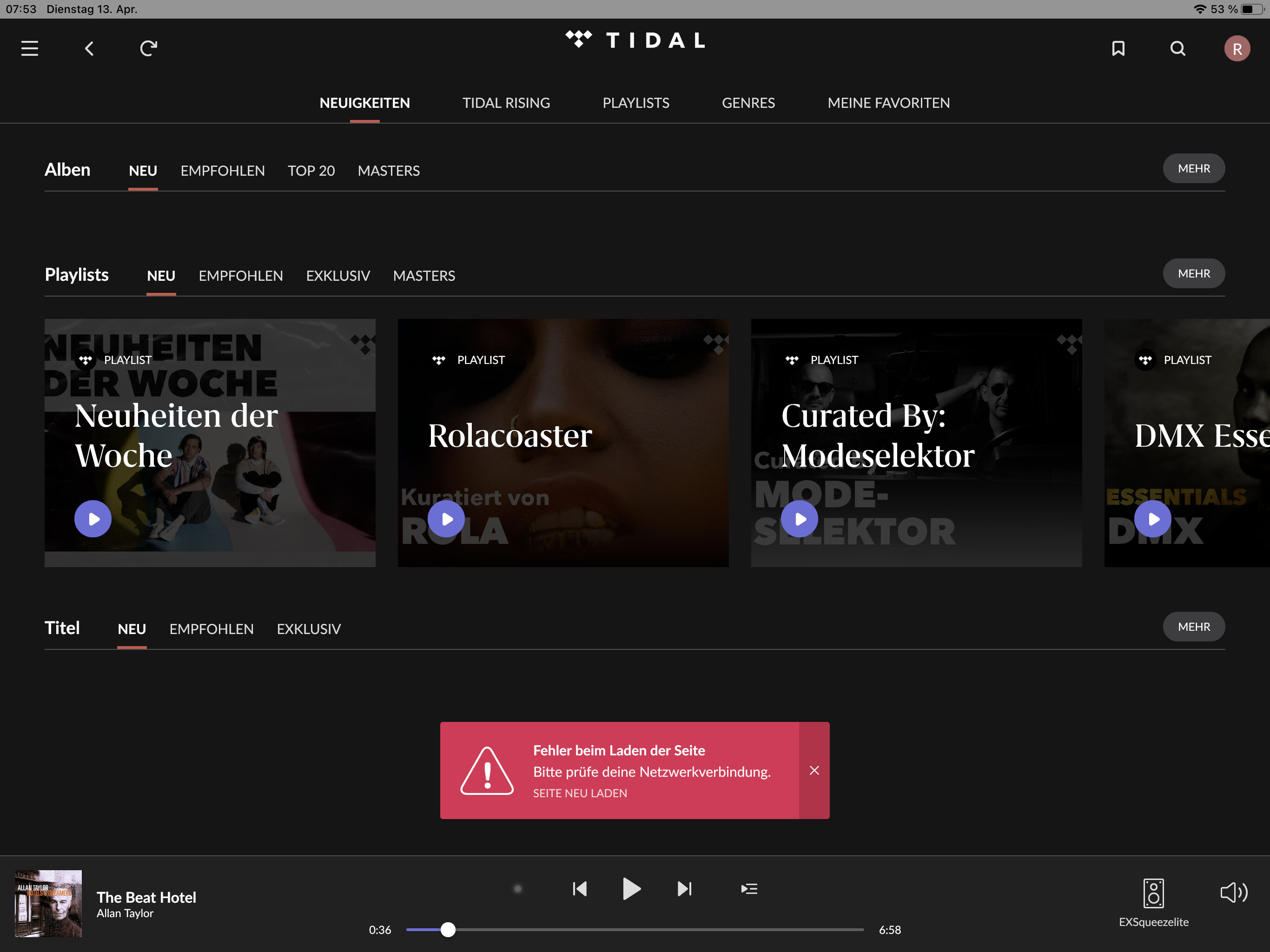Click the date Dienstag 13. Apr.

click(x=92, y=9)
